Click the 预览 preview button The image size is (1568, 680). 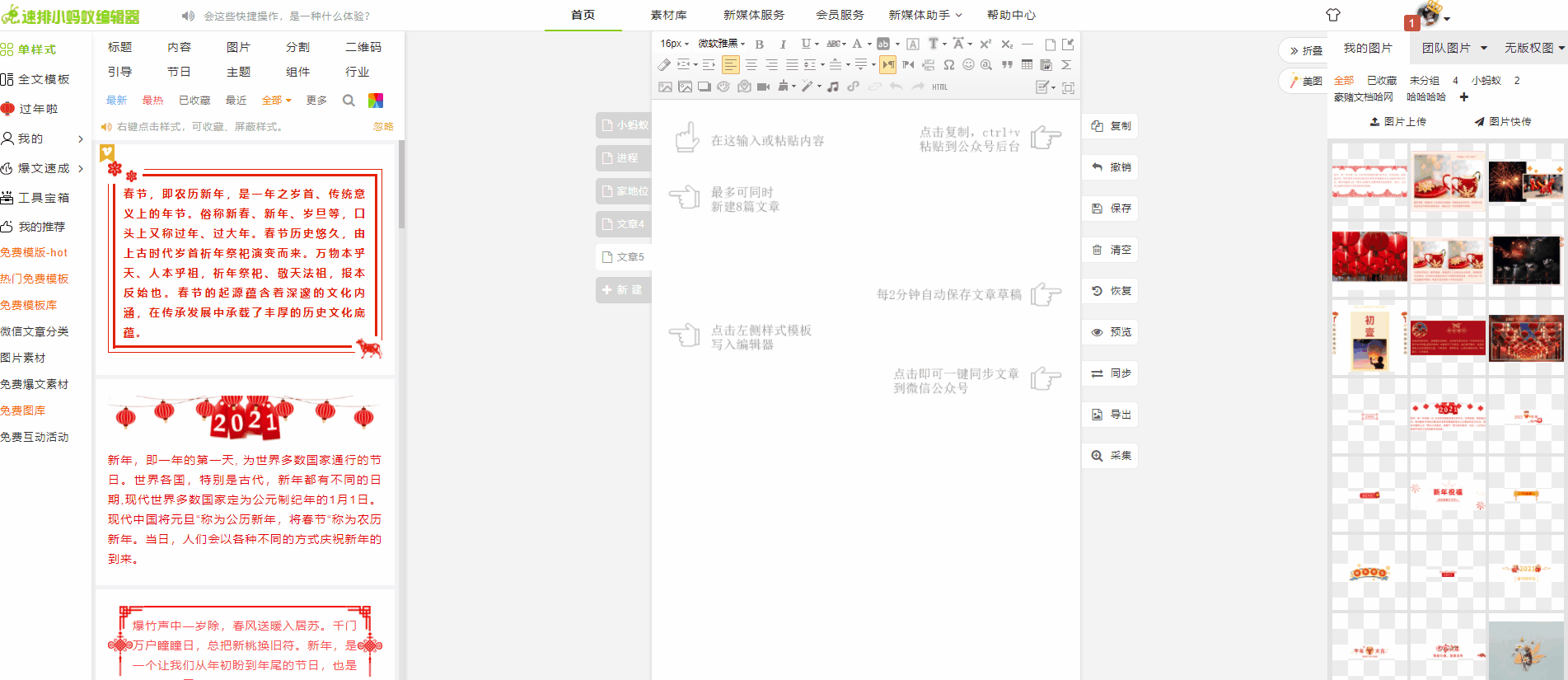tap(1110, 332)
